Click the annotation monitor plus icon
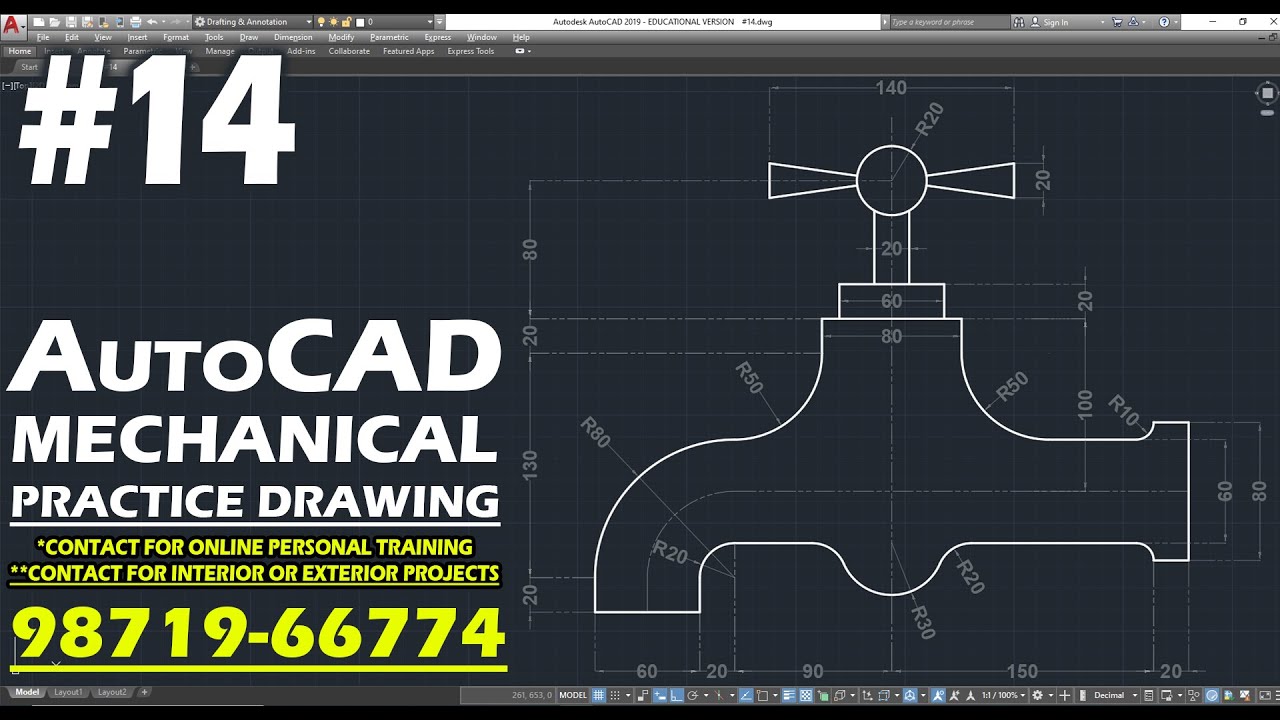Viewport: 1280px width, 720px height. pos(1064,695)
